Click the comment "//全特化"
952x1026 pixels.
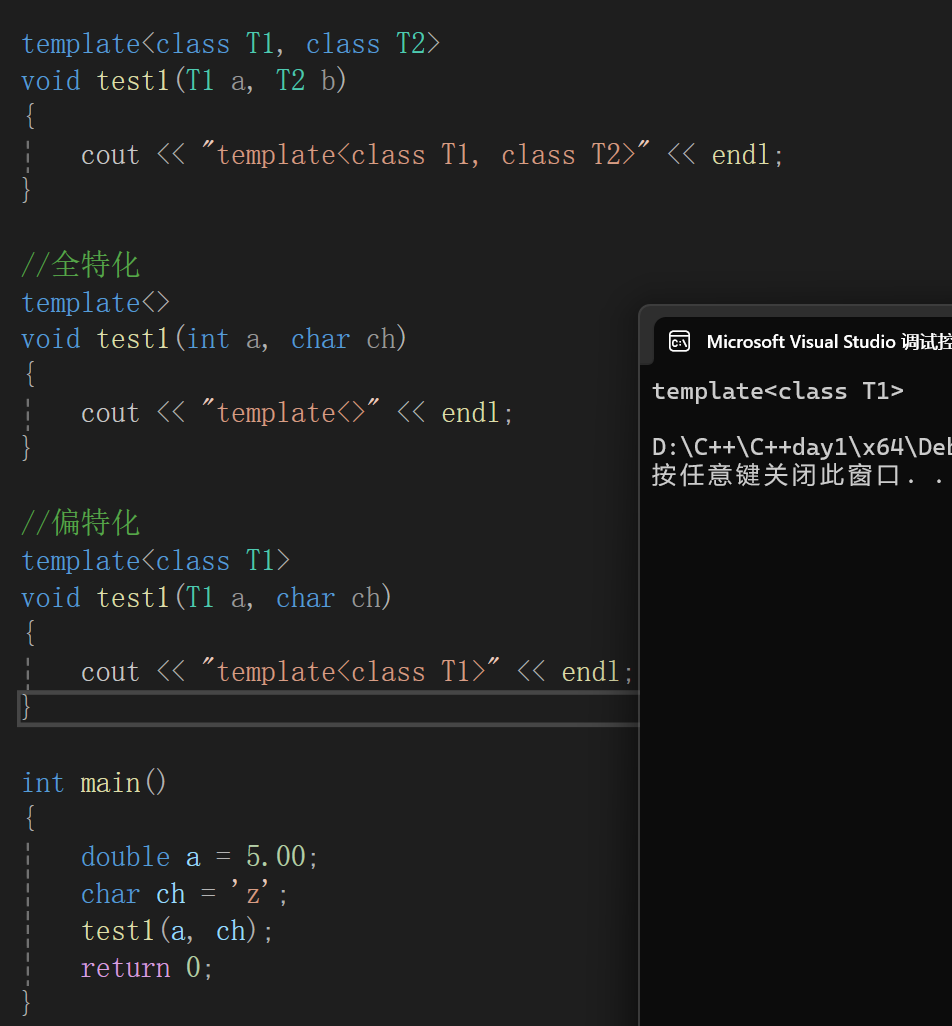pyautogui.click(x=80, y=265)
